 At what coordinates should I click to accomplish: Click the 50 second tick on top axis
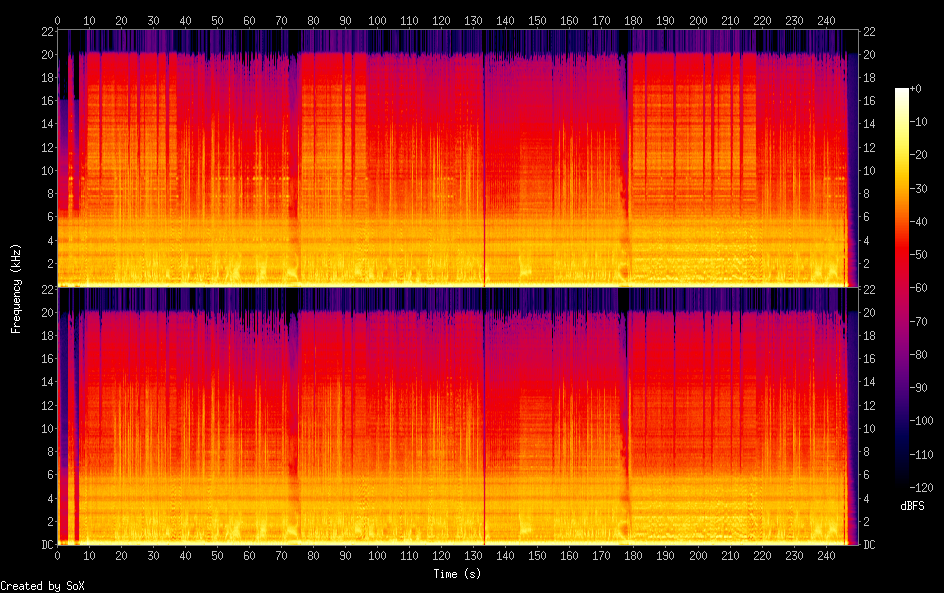tap(217, 20)
